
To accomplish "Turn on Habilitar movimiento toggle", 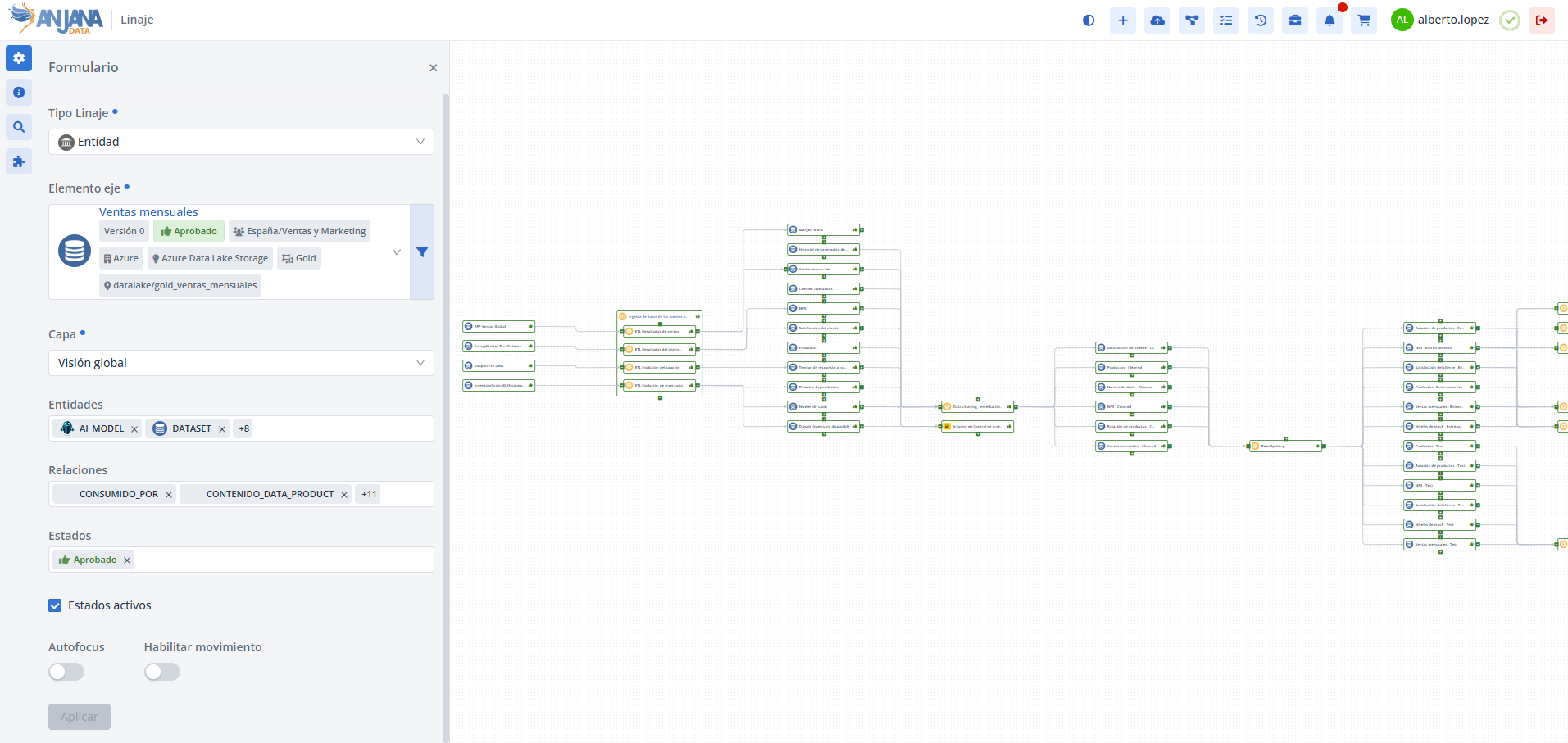I will (x=162, y=672).
